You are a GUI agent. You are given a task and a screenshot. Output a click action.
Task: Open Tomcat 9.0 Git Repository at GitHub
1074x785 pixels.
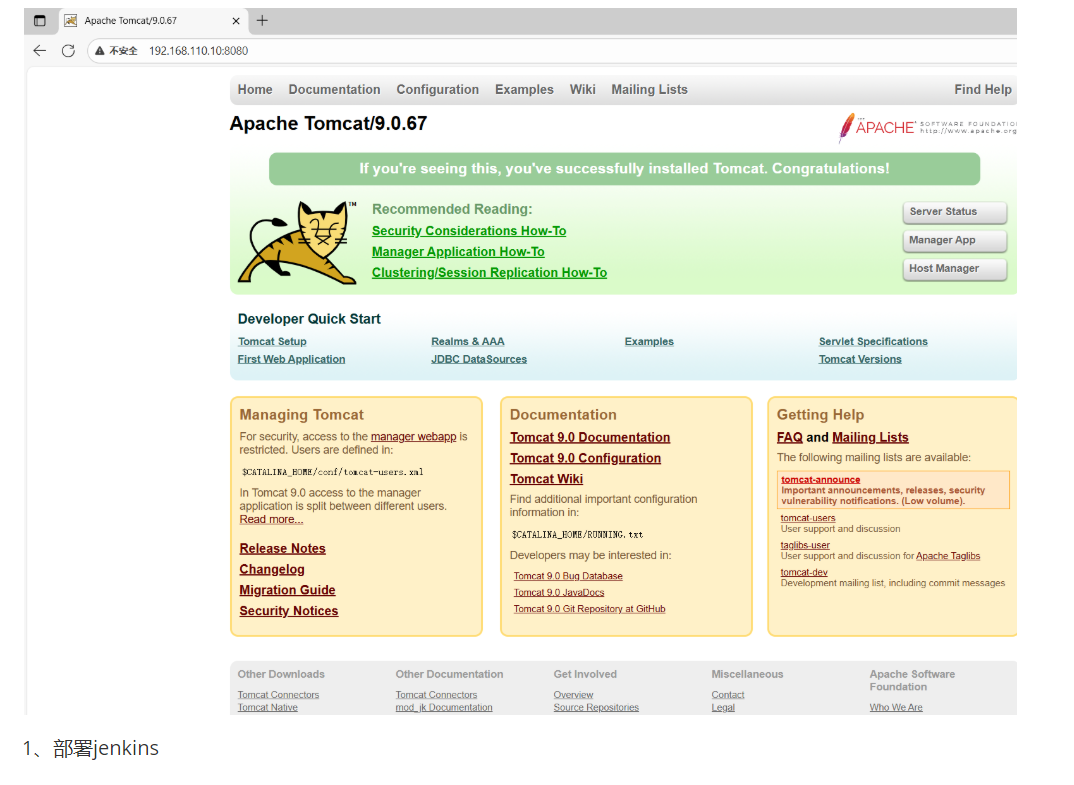point(589,610)
